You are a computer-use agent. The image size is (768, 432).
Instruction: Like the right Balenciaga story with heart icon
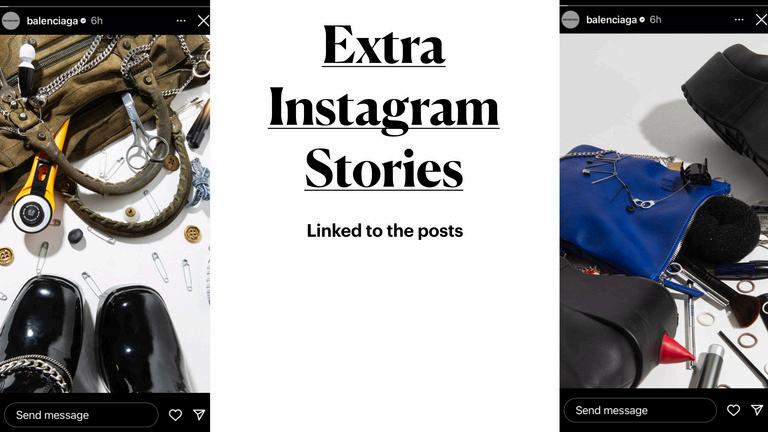tap(733, 410)
